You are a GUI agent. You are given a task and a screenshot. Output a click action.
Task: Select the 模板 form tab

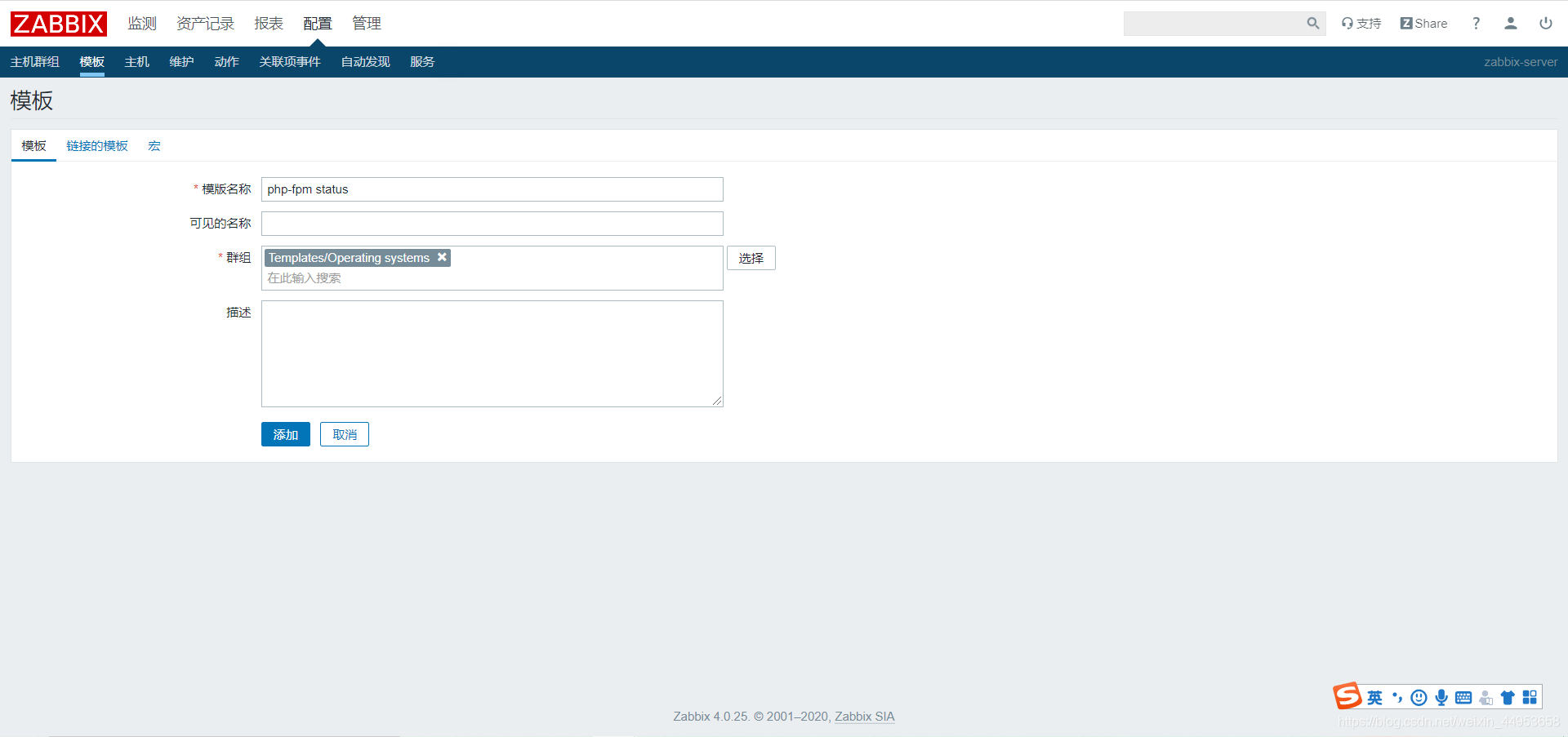33,146
